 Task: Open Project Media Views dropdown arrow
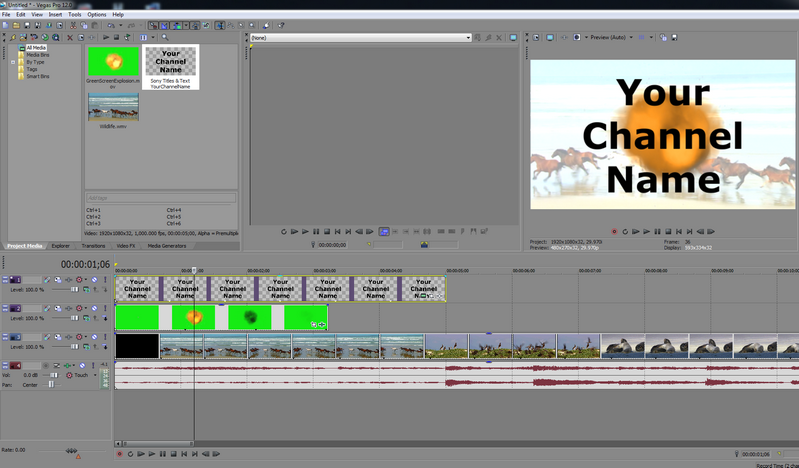(x=153, y=37)
